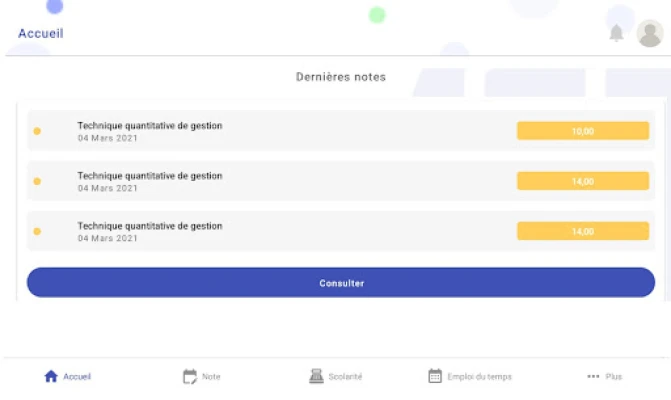Click the Consulter button

tap(341, 283)
